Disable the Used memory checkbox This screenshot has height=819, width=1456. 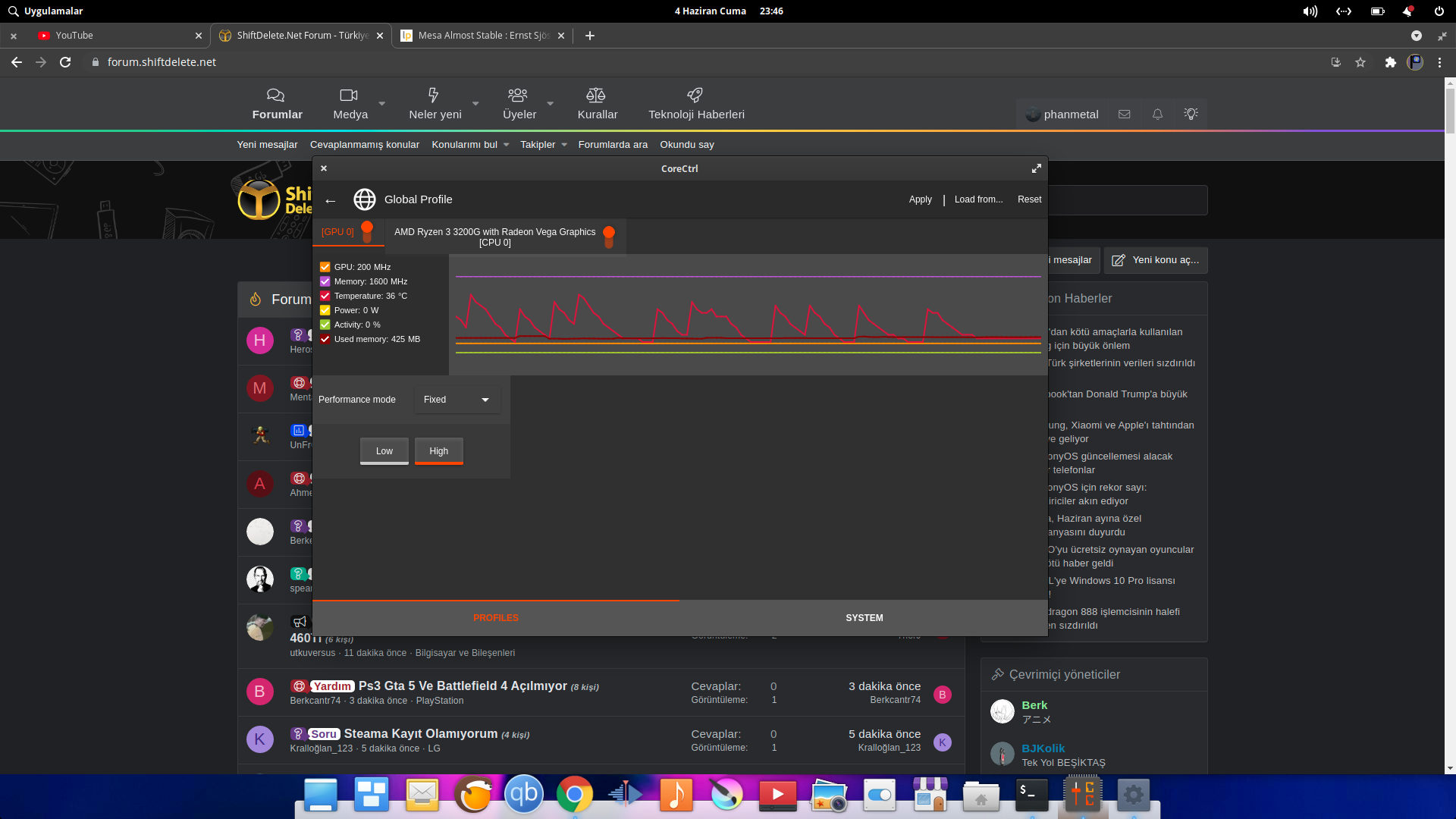click(x=325, y=339)
